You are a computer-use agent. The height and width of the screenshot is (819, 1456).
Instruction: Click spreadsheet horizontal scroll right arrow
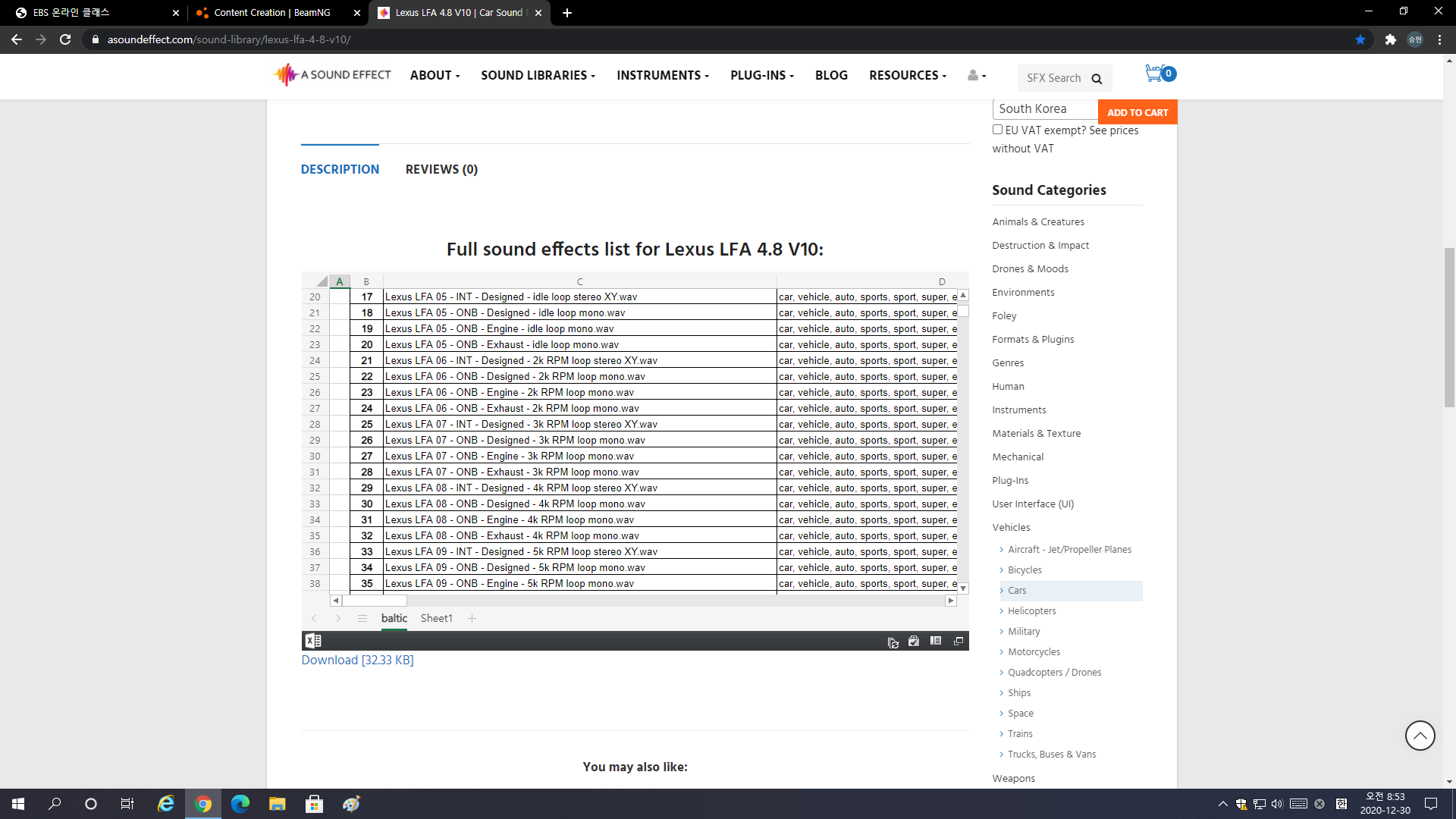coord(951,601)
